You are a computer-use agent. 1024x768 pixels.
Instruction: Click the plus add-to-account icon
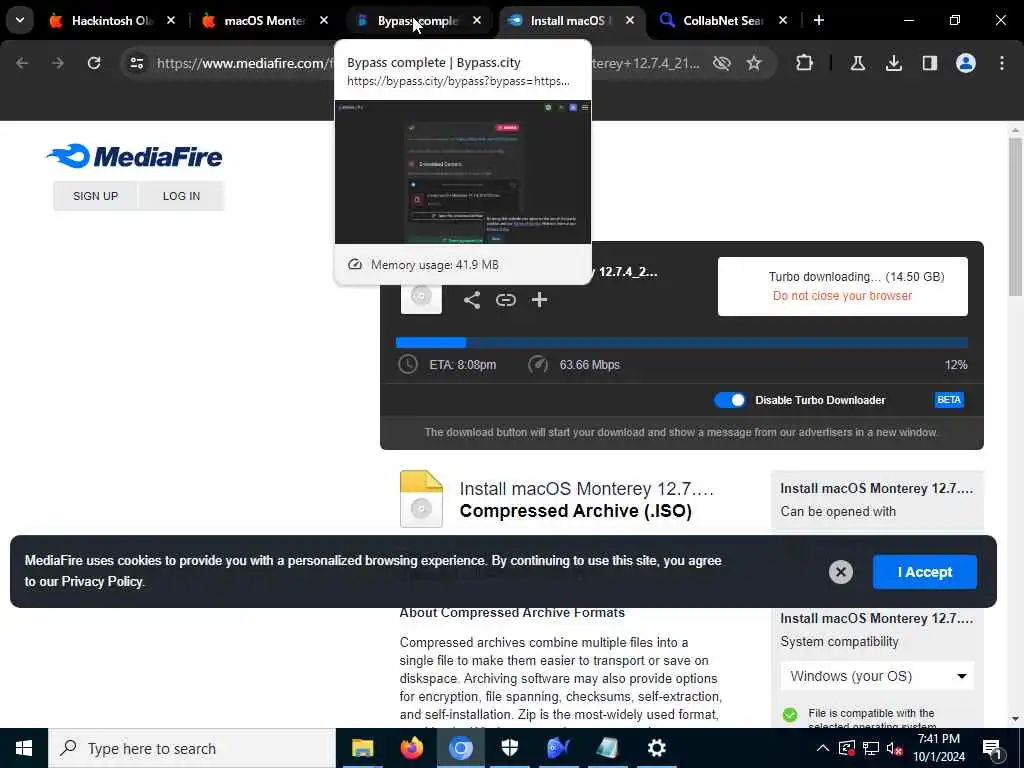[x=539, y=300]
